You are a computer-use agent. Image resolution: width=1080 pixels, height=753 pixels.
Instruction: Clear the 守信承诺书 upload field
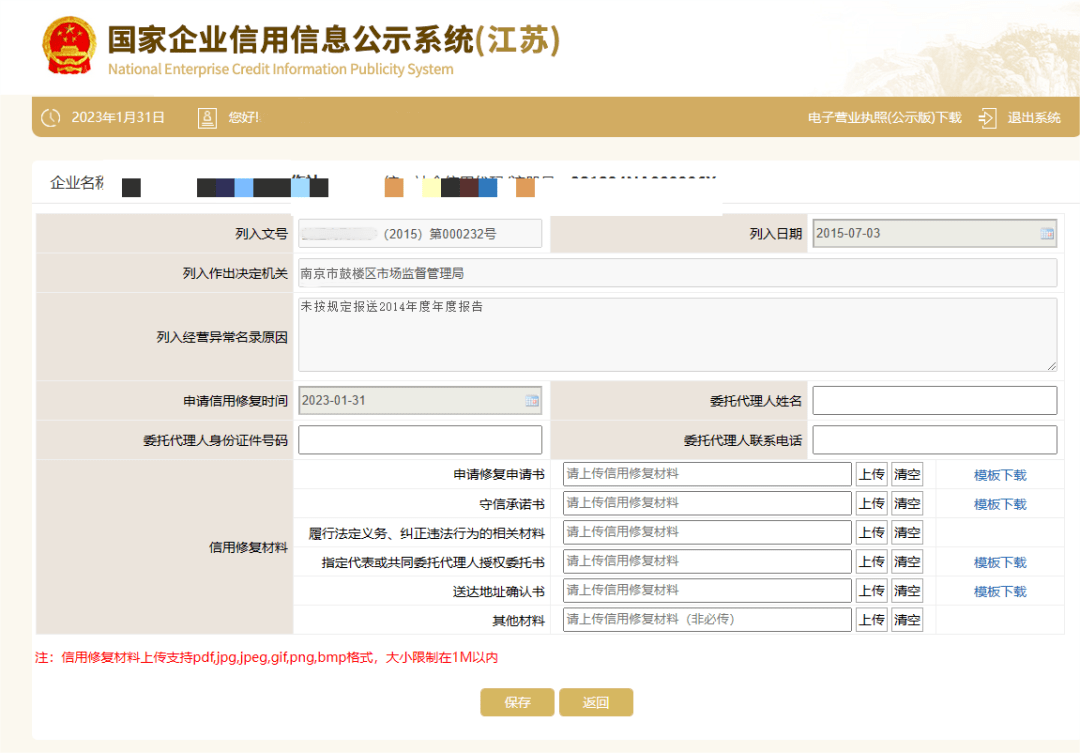906,503
